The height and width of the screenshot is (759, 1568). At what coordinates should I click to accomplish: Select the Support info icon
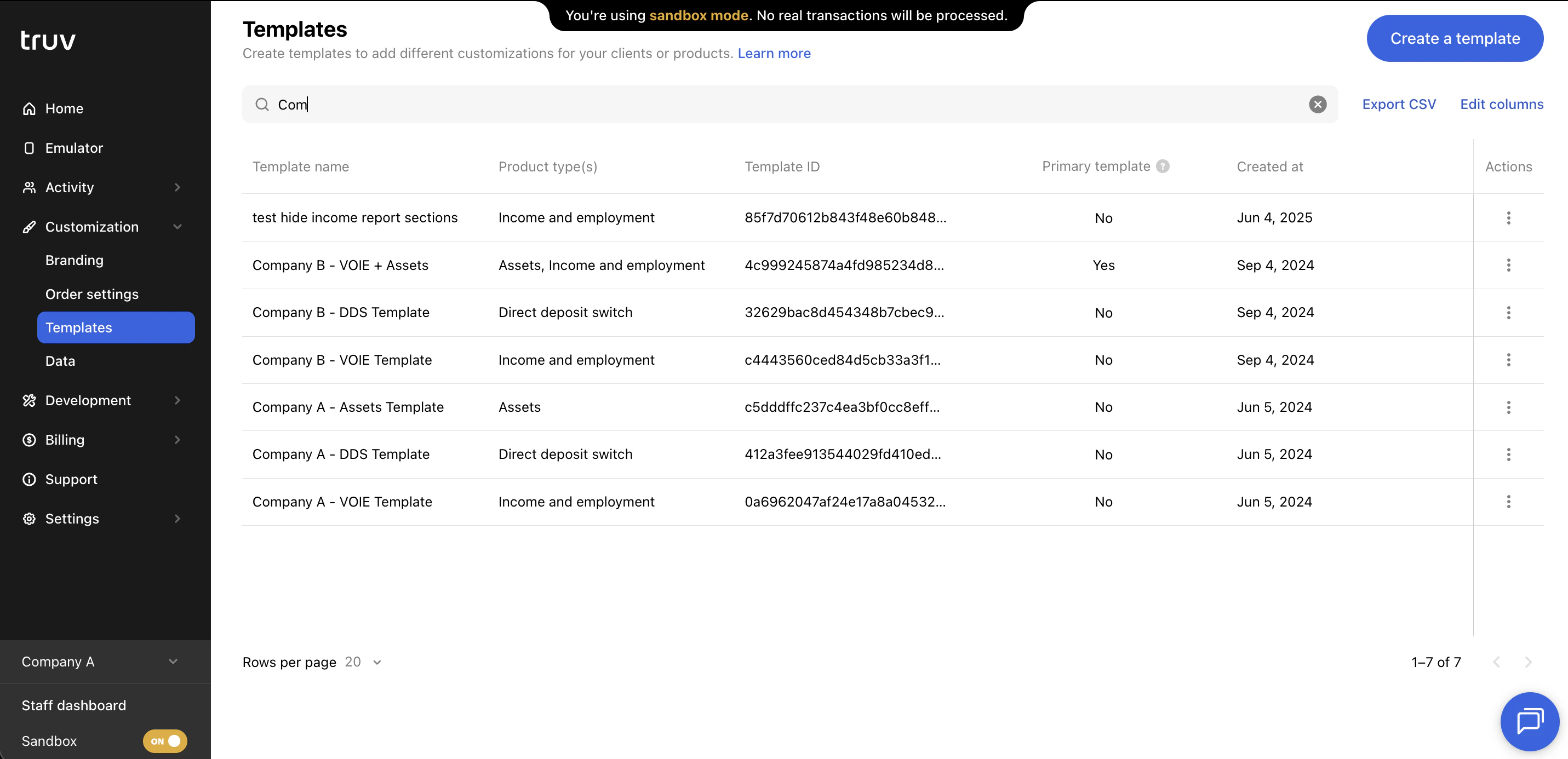29,479
